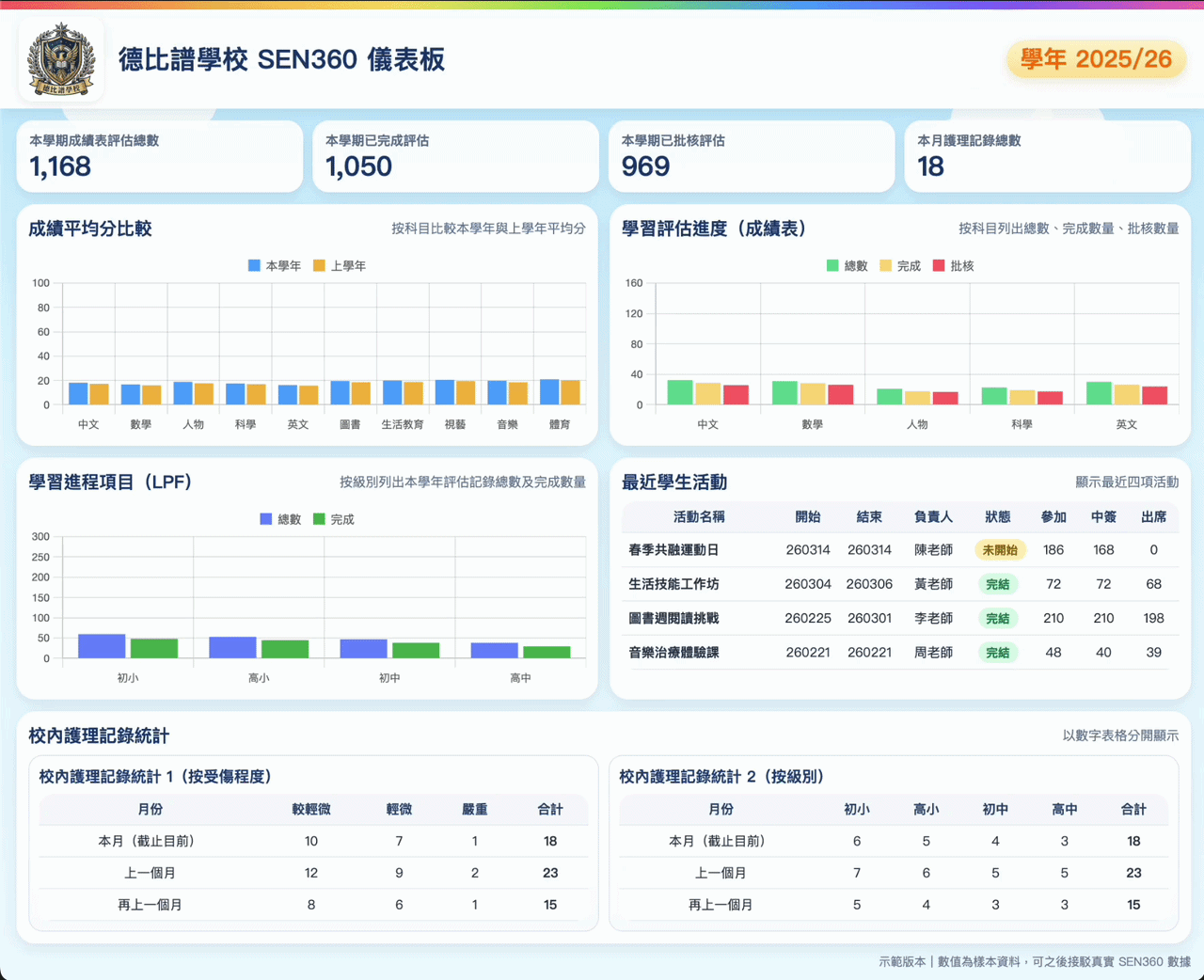Select the 音樂治療體驗課 activity name
This screenshot has width=1204, height=980.
coord(673,653)
